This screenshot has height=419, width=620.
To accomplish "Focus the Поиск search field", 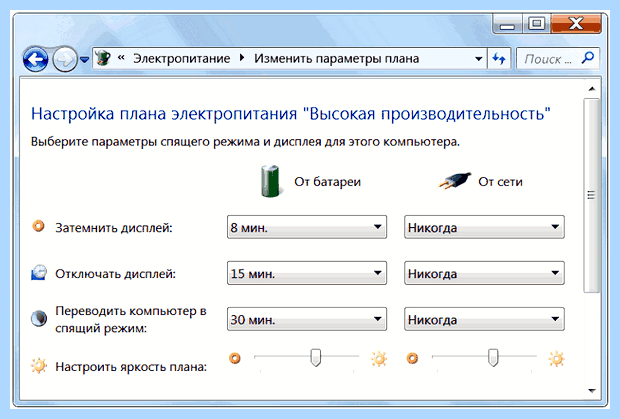I will tap(558, 59).
